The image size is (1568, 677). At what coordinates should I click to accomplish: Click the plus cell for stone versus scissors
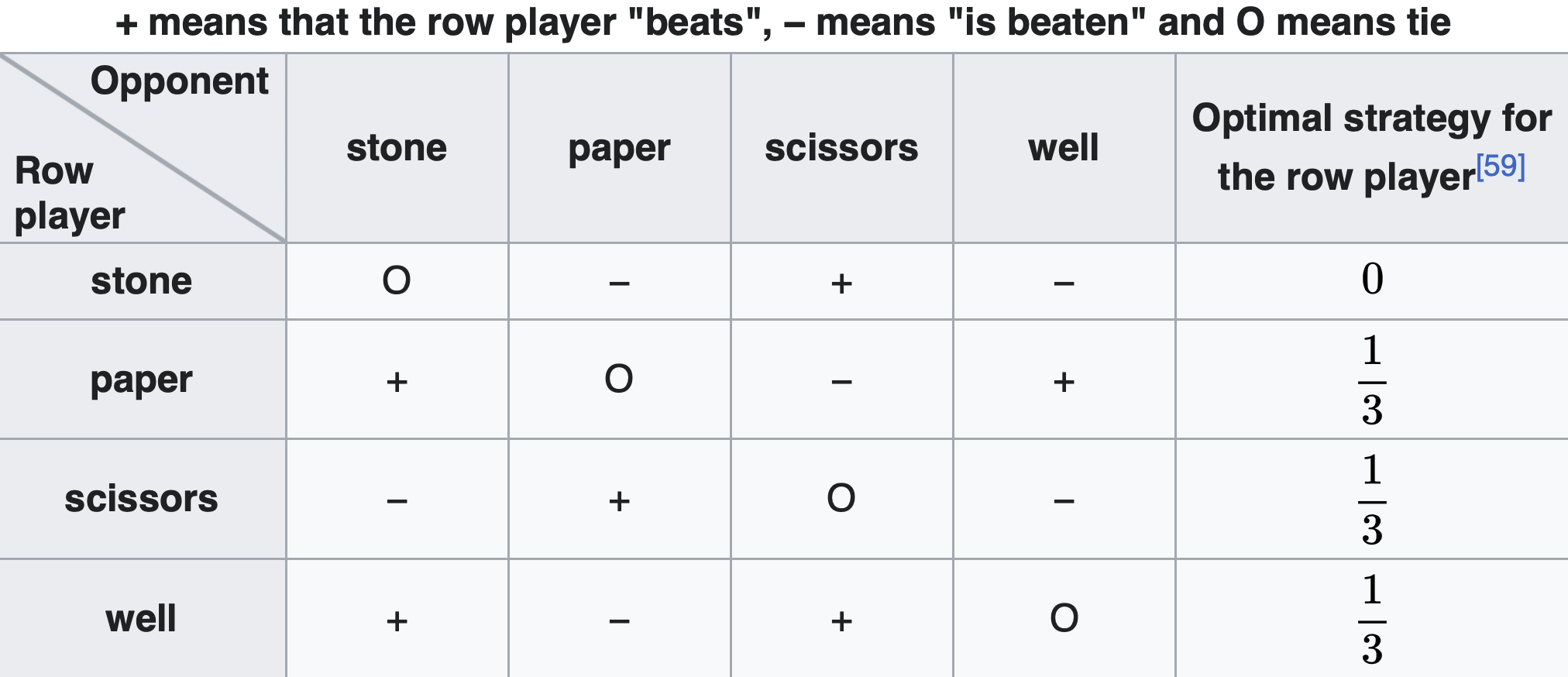pyautogui.click(x=841, y=284)
